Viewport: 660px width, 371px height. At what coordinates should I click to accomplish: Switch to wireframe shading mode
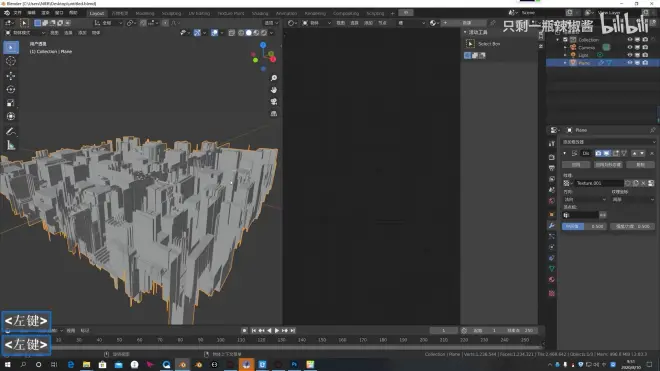coord(241,32)
